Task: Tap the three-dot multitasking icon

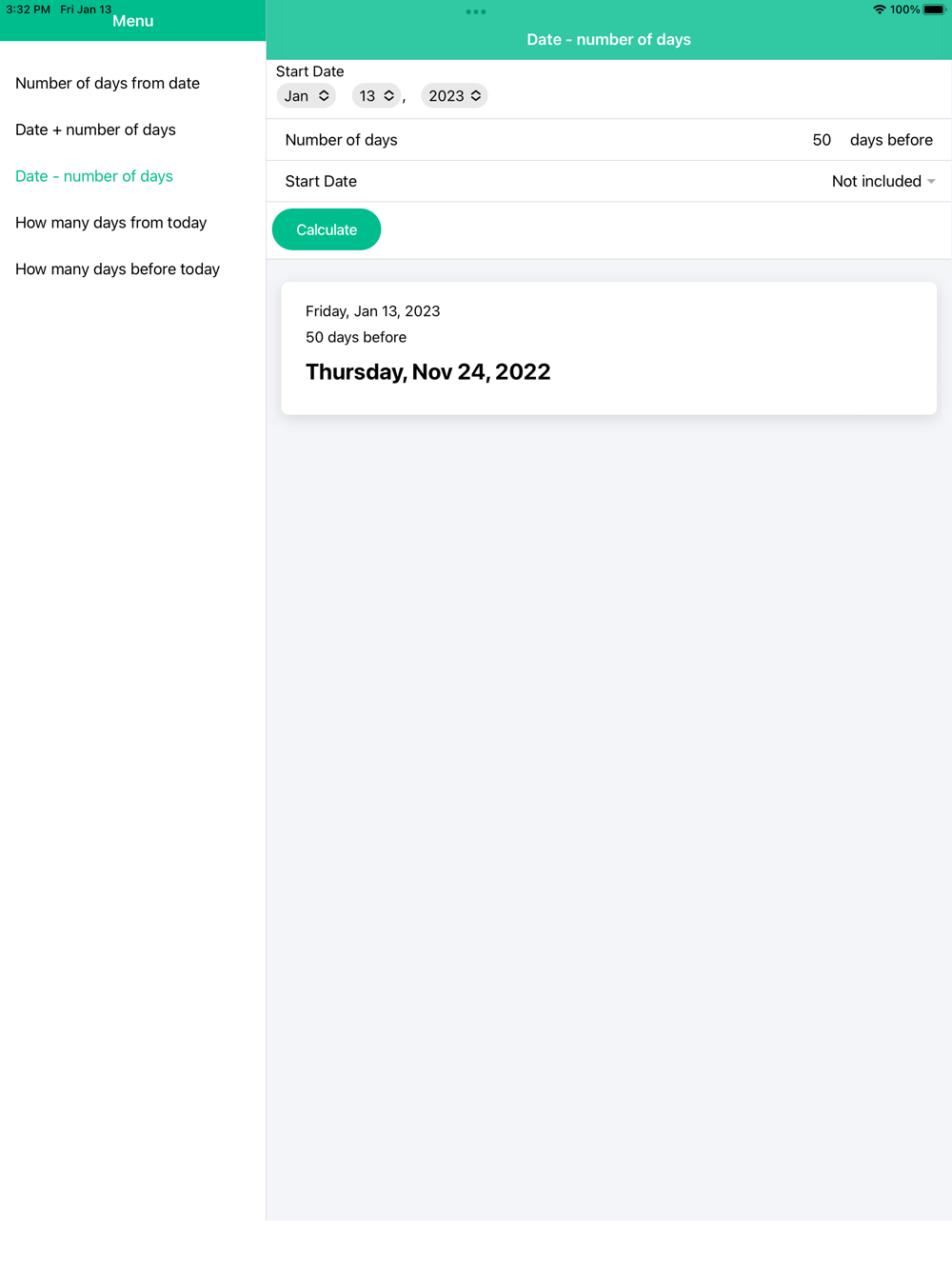Action: tap(476, 11)
